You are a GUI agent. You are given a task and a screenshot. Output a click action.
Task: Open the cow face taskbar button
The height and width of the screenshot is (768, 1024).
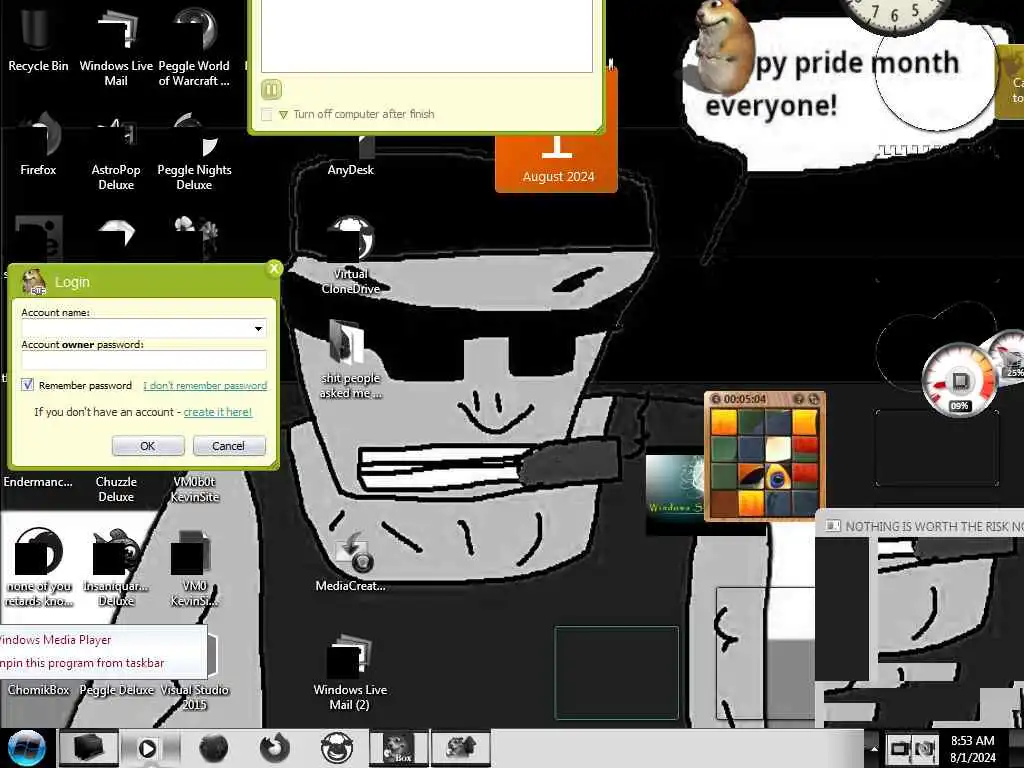pos(337,748)
